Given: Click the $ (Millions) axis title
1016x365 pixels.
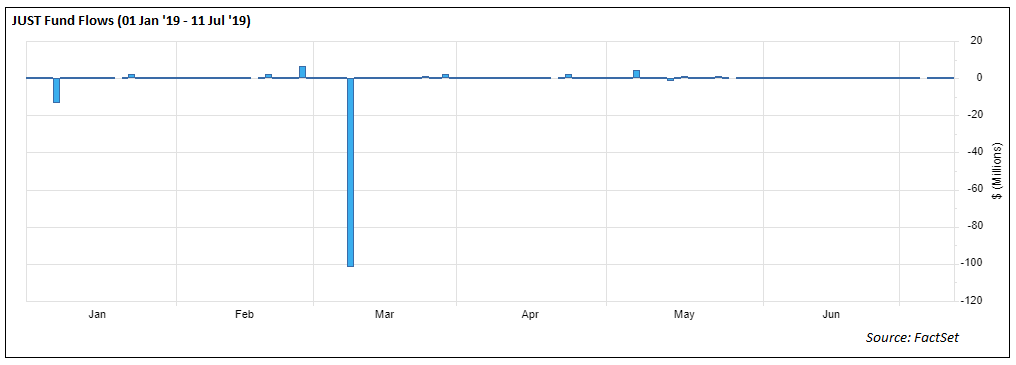Looking at the screenshot, I should (x=998, y=171).
